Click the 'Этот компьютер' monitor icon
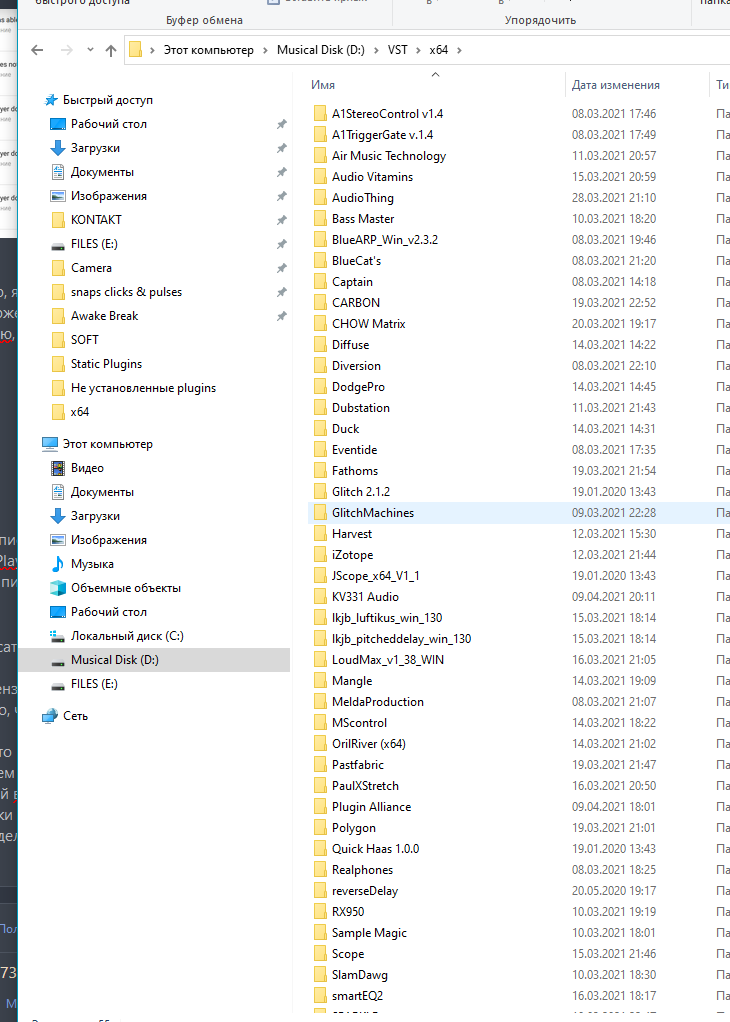The width and height of the screenshot is (730, 1022). [50, 444]
